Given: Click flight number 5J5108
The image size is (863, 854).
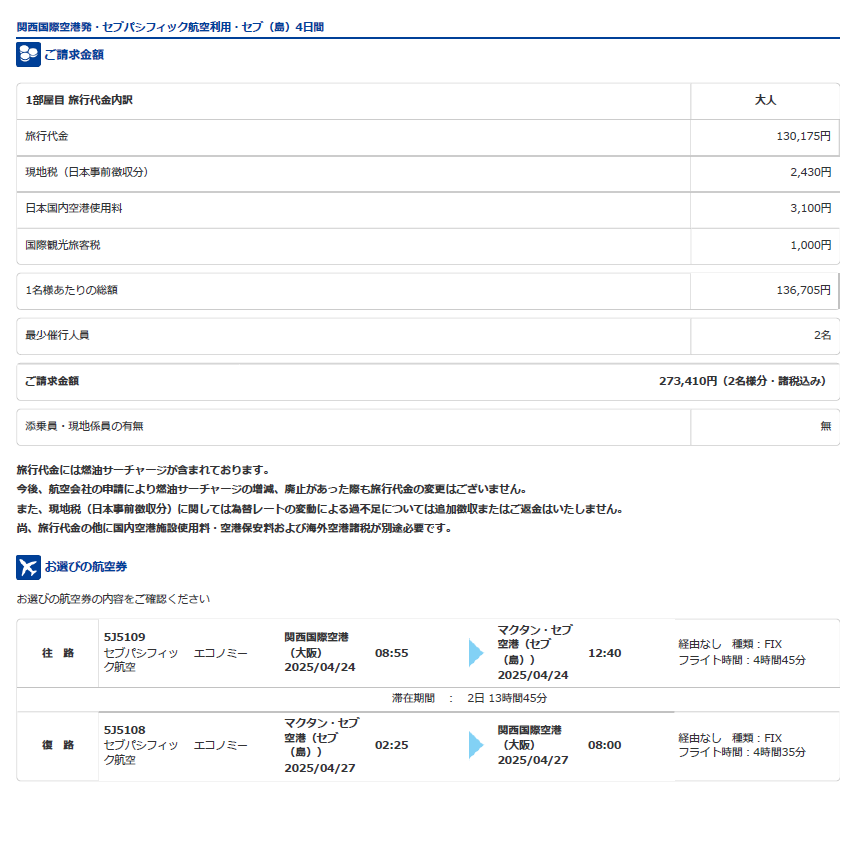Looking at the screenshot, I should tap(124, 730).
